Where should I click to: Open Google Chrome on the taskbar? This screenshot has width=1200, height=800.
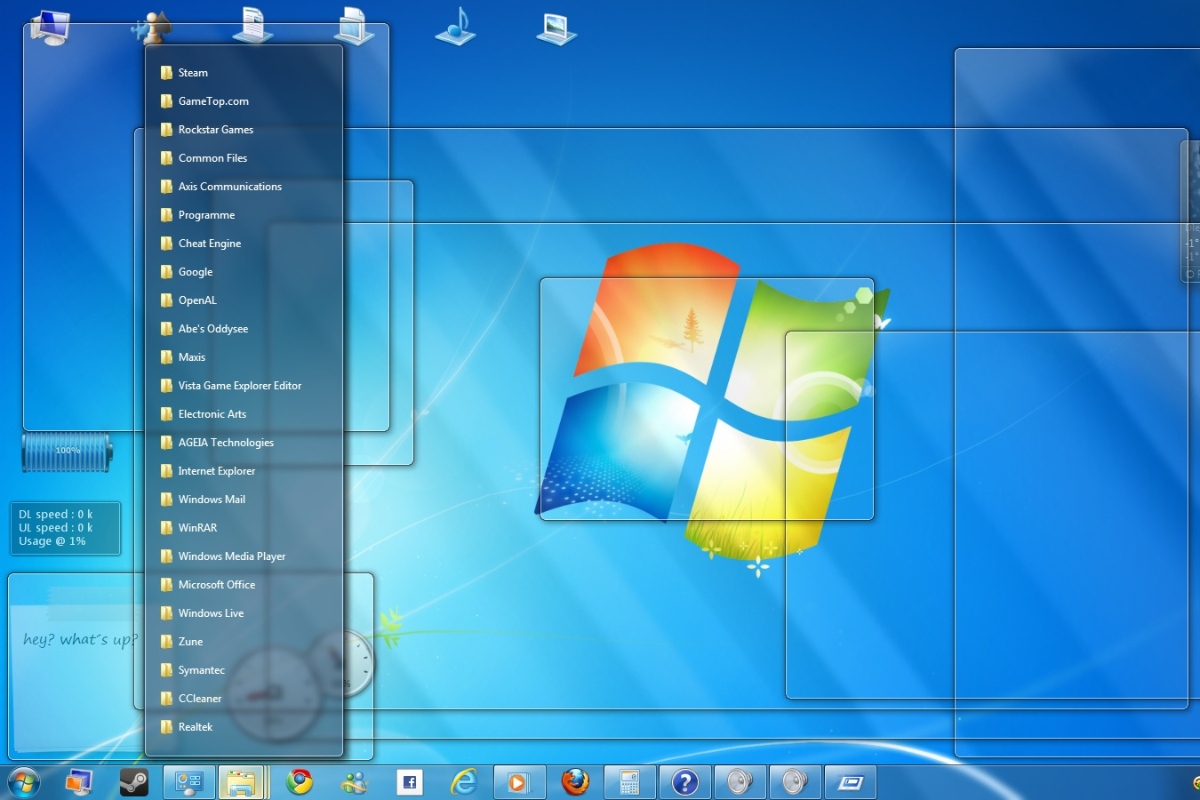pos(299,781)
